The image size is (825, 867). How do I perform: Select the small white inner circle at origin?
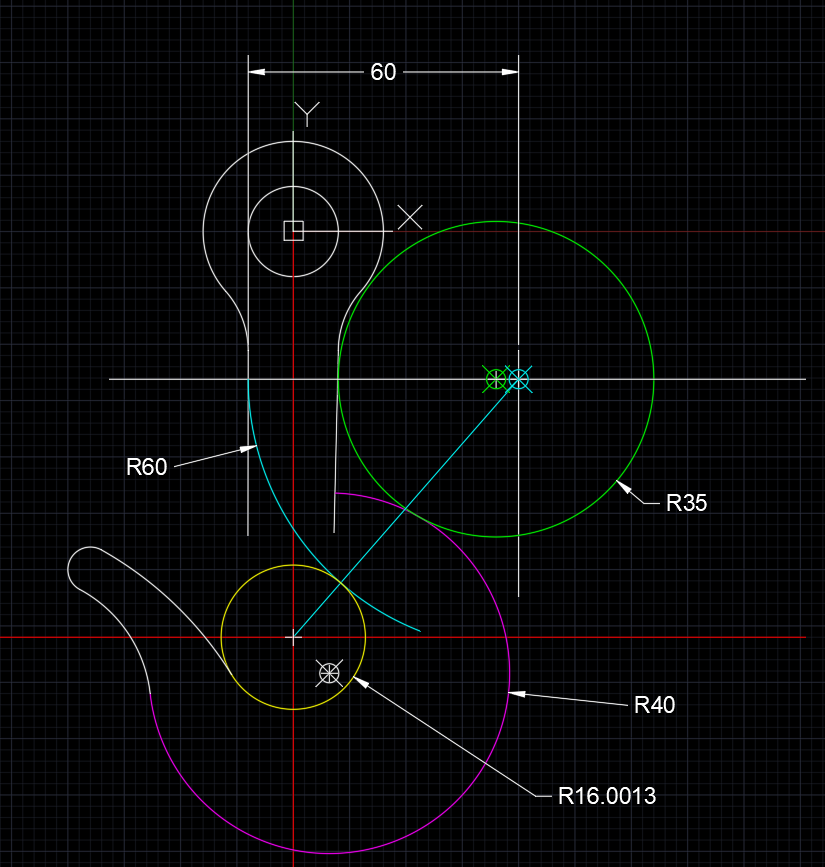[x=293, y=231]
